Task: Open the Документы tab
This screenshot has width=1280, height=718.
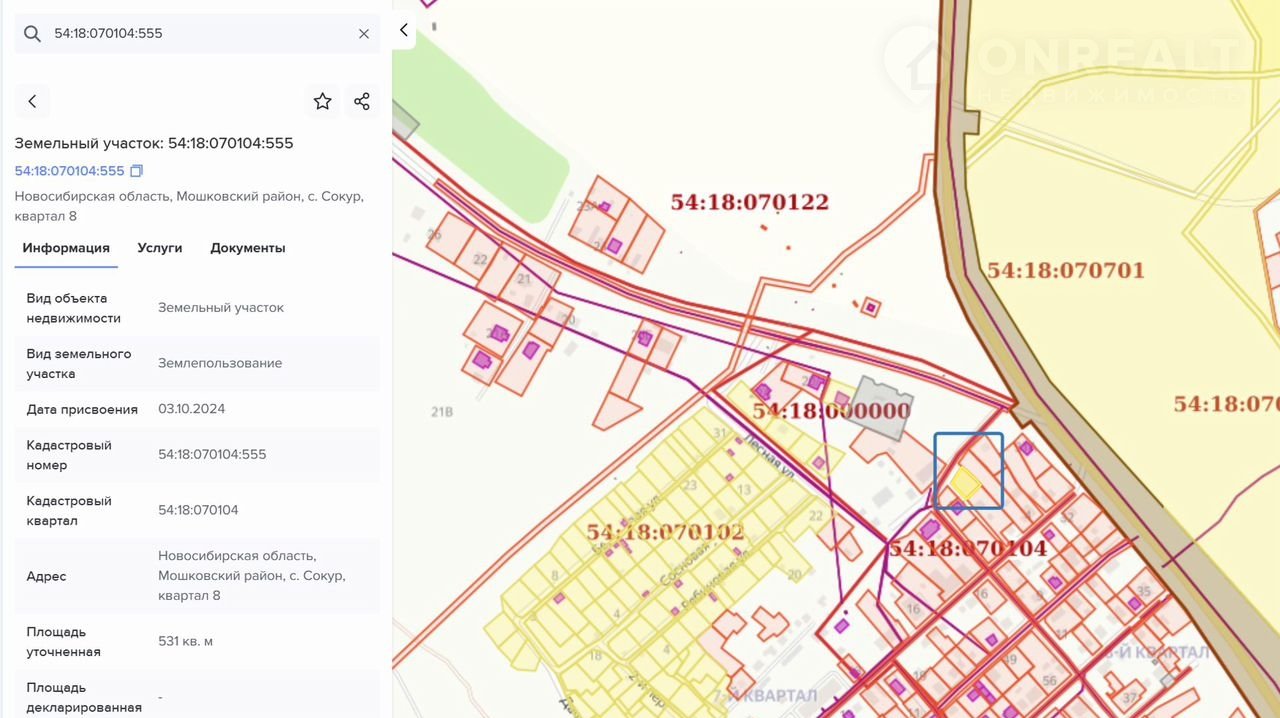Action: 247,248
